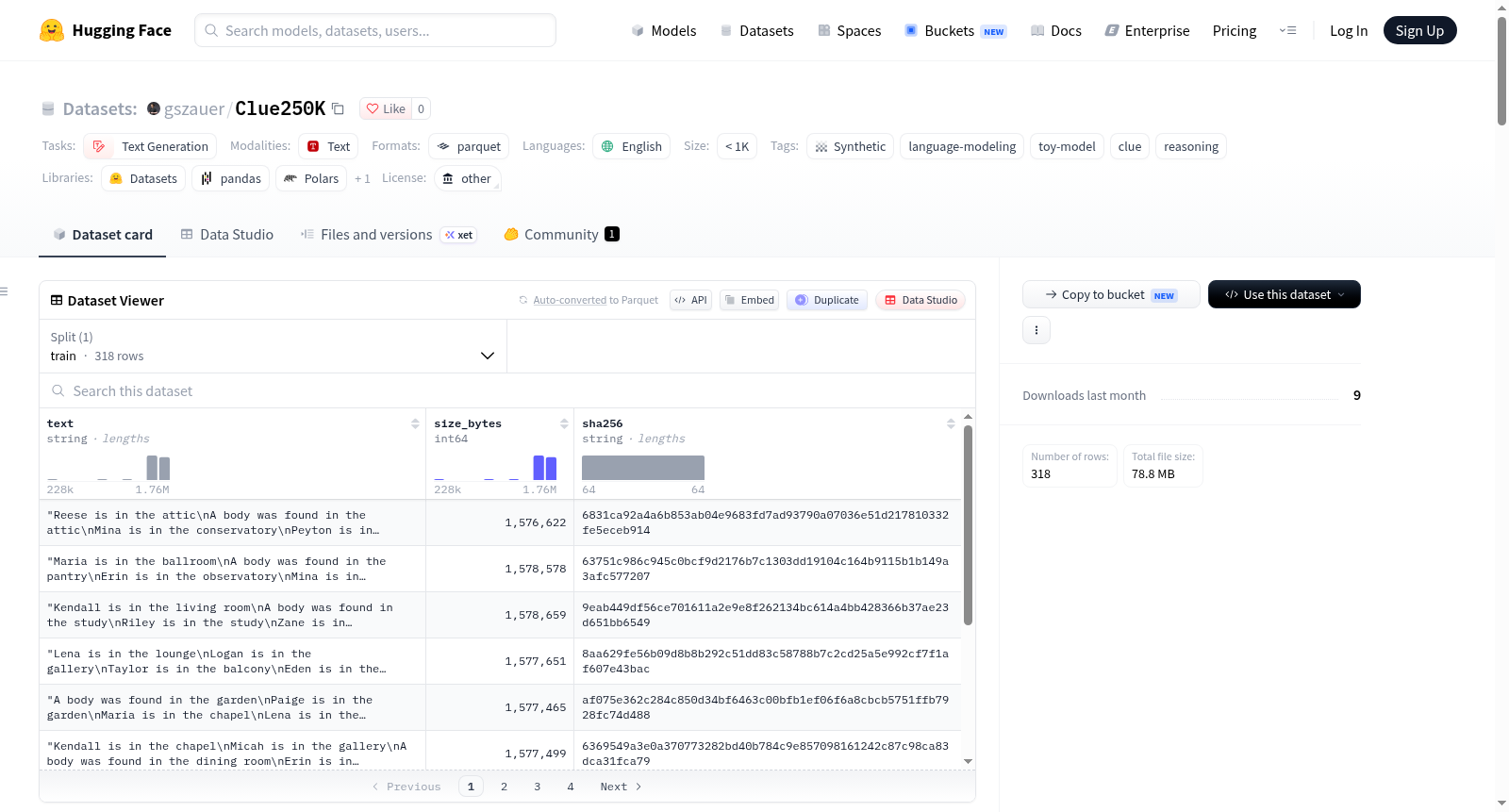Go to page 3 of the dataset

pyautogui.click(x=538, y=787)
